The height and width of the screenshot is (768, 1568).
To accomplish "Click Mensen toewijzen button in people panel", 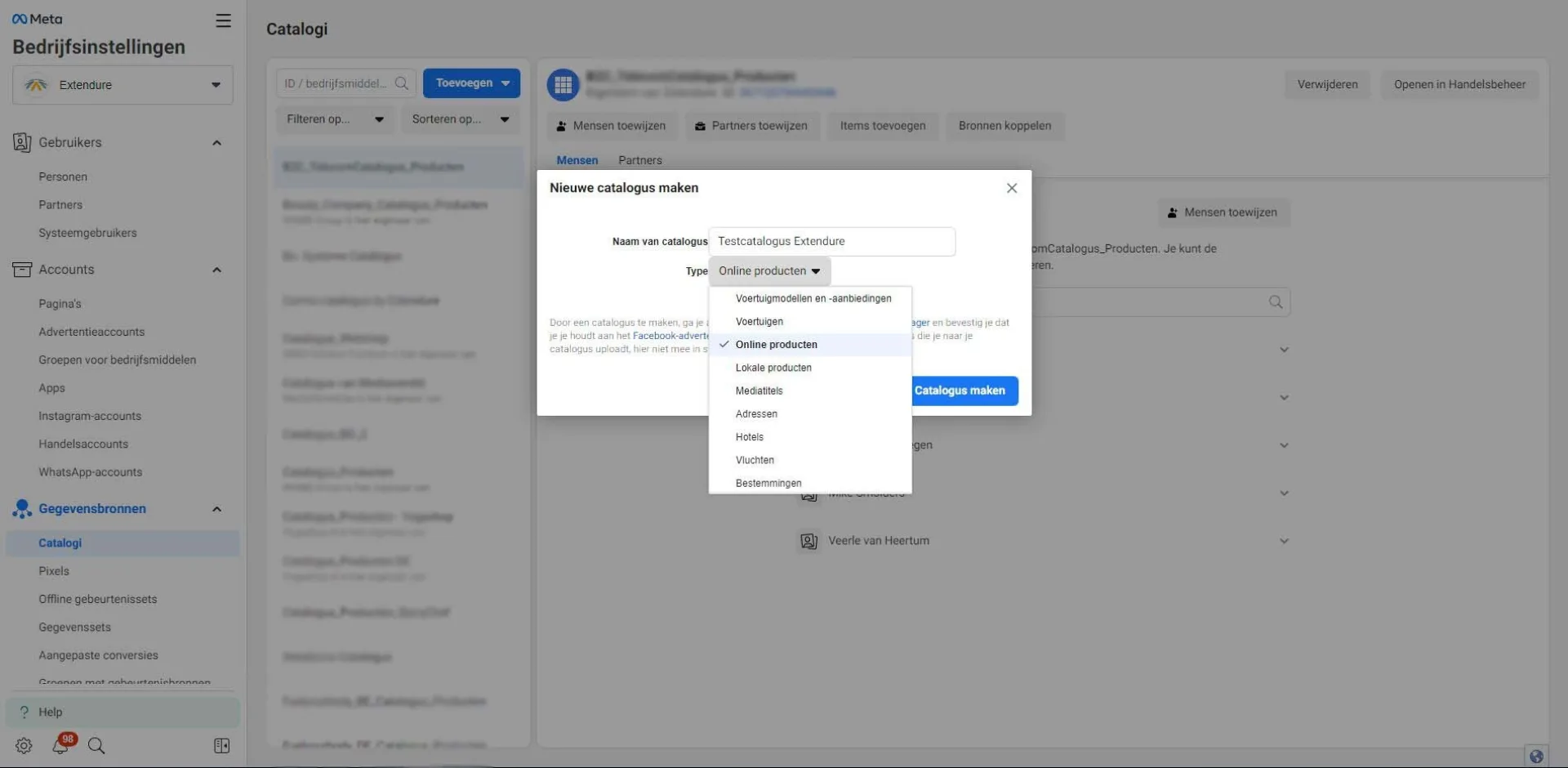I will 1223,212.
